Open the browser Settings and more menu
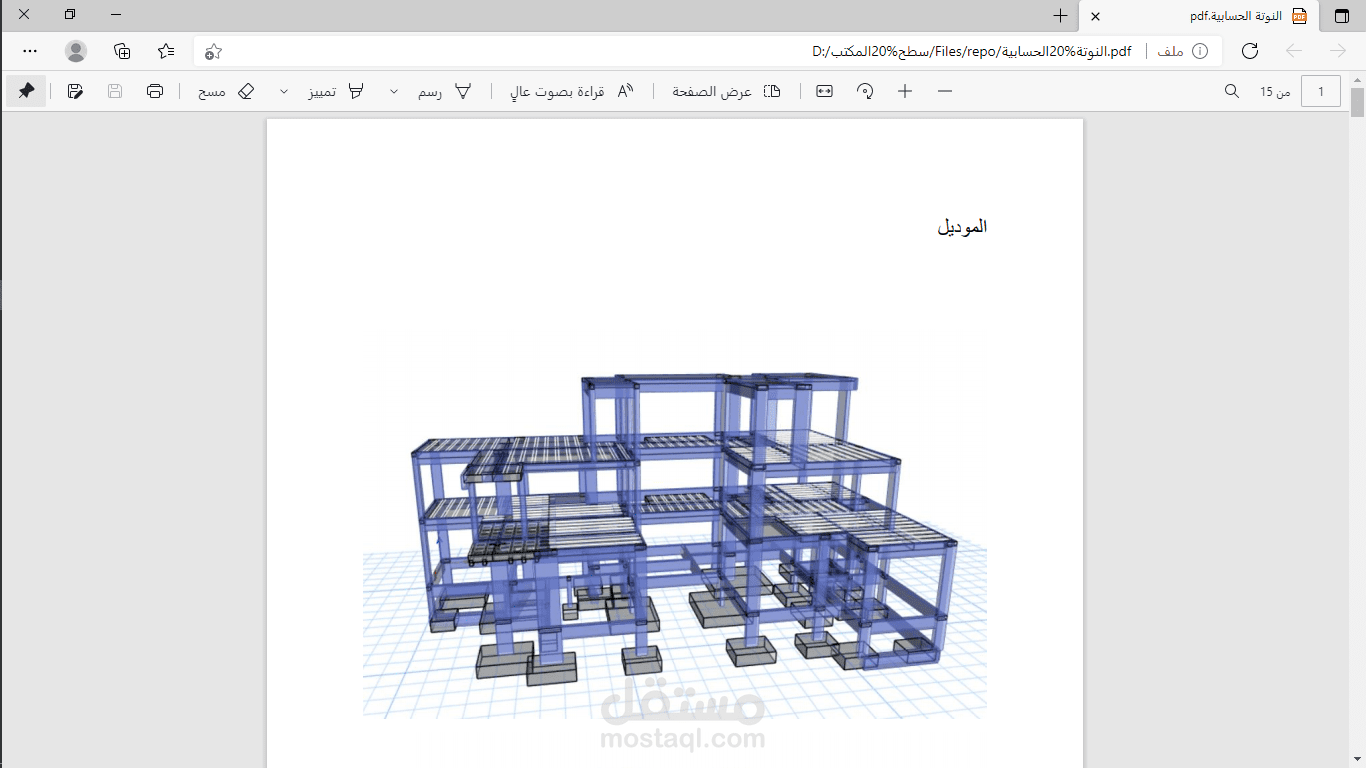This screenshot has width=1366, height=768. pos(30,51)
